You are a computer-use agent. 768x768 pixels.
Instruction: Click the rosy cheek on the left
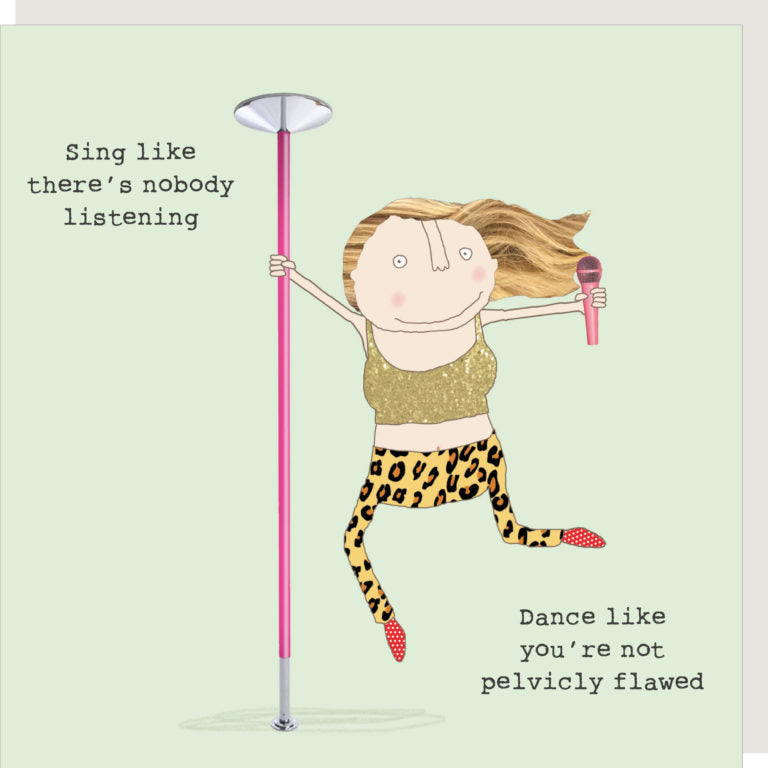[398, 299]
